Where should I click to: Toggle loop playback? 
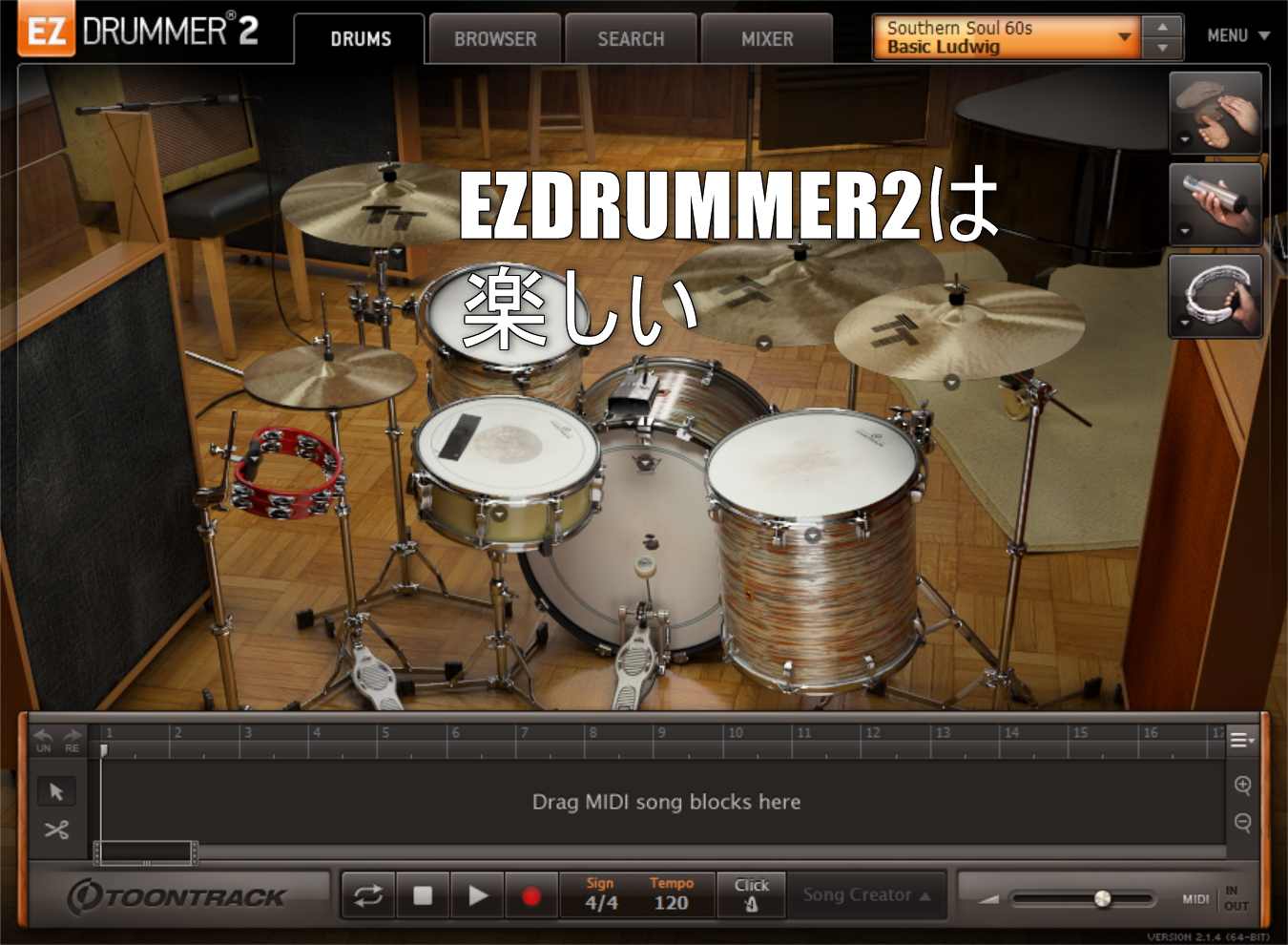pyautogui.click(x=368, y=895)
